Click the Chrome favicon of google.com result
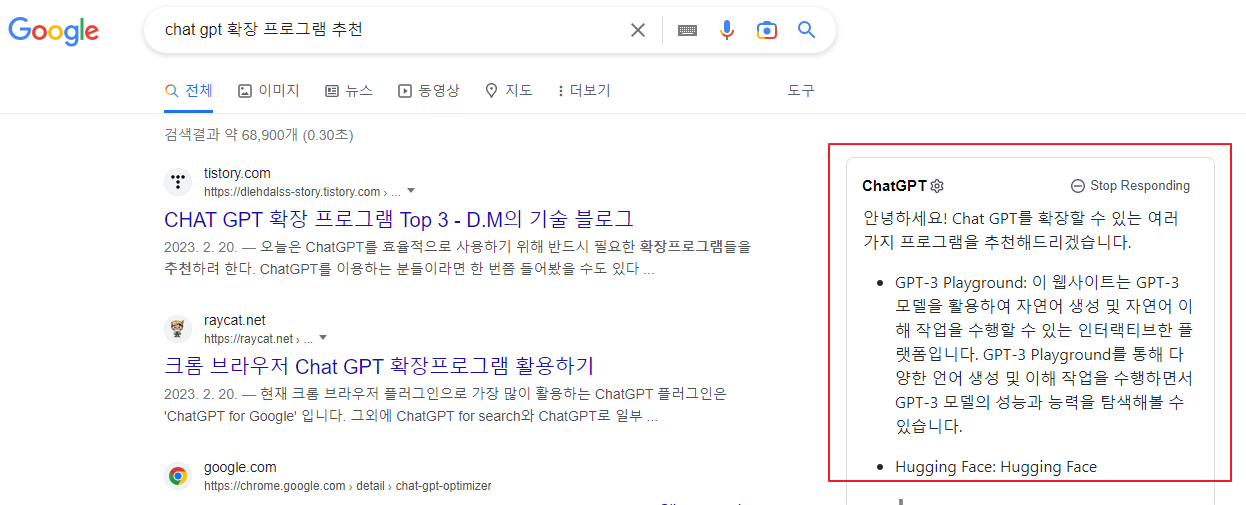The image size is (1246, 505). click(x=178, y=475)
